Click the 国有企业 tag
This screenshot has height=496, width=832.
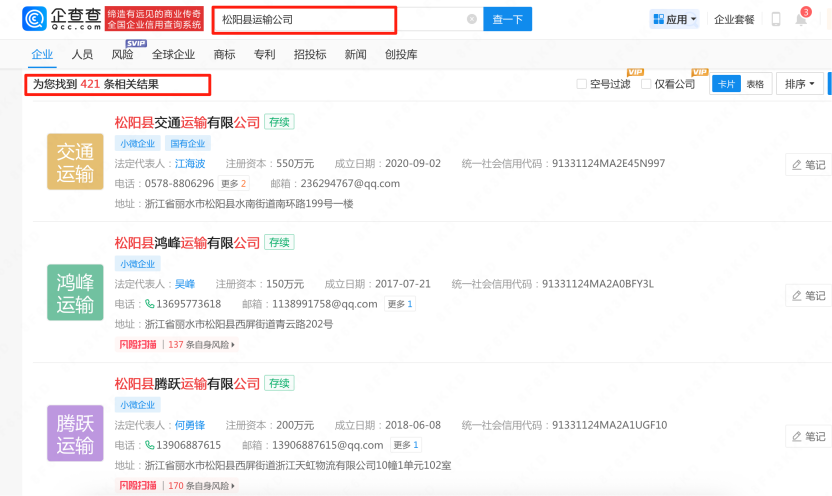(x=188, y=143)
